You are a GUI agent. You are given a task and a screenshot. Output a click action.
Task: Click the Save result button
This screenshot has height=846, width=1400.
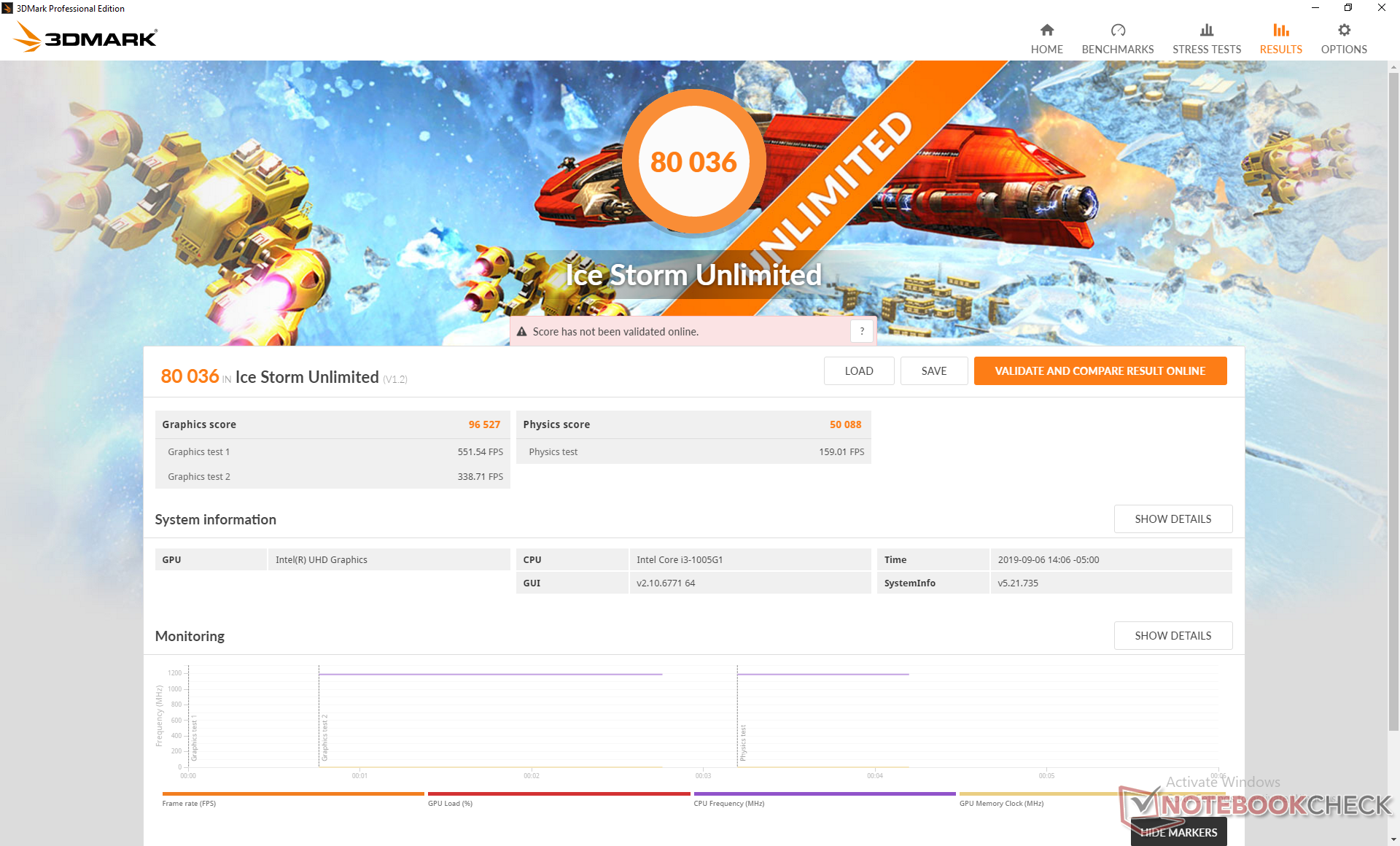coord(933,371)
